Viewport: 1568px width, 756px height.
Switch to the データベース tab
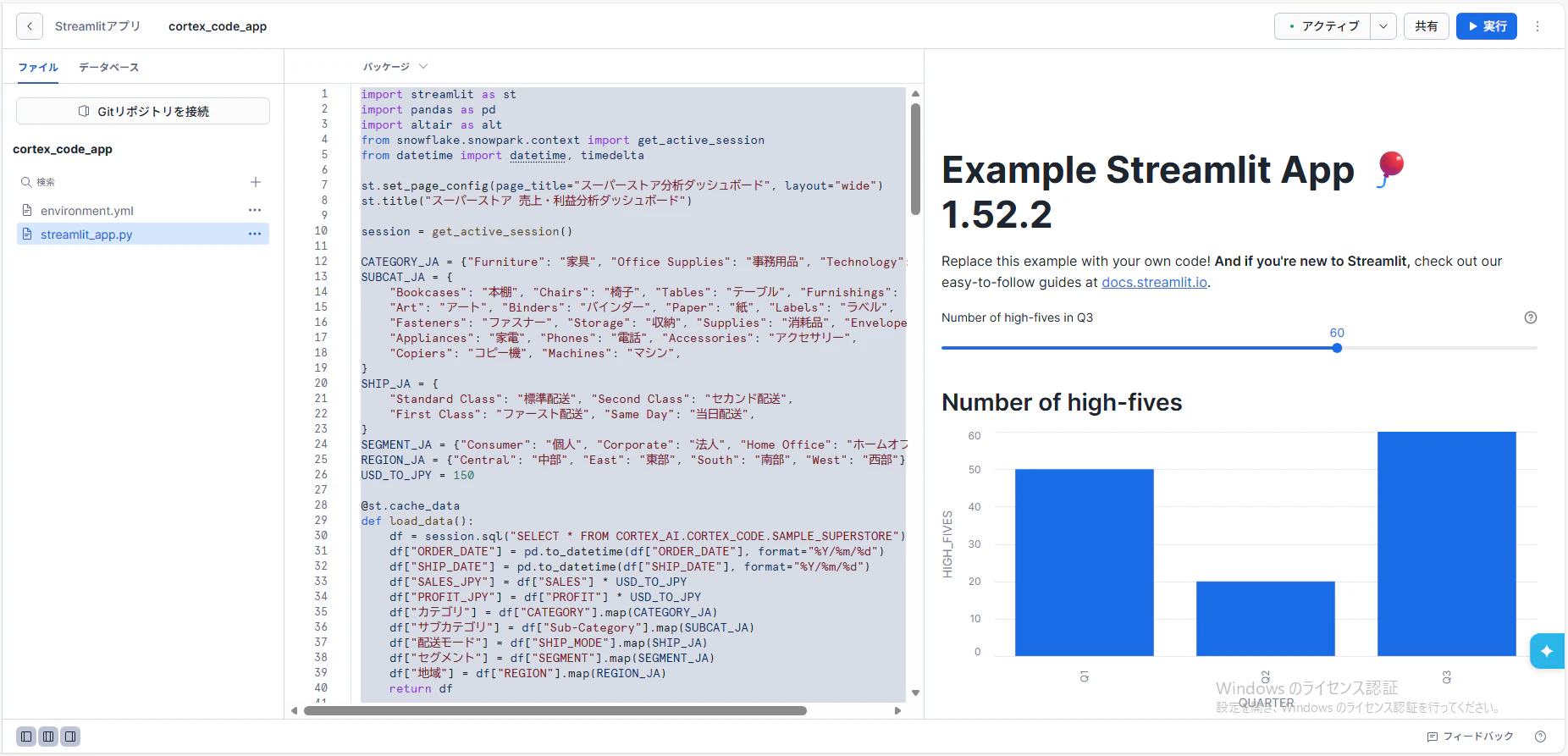(x=108, y=67)
